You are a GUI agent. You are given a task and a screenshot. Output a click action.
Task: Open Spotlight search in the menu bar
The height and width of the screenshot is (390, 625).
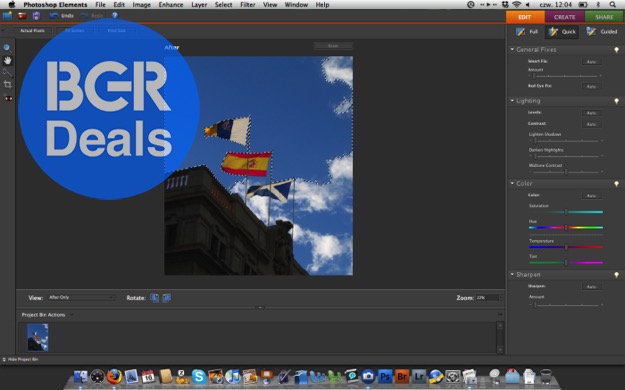(x=613, y=5)
